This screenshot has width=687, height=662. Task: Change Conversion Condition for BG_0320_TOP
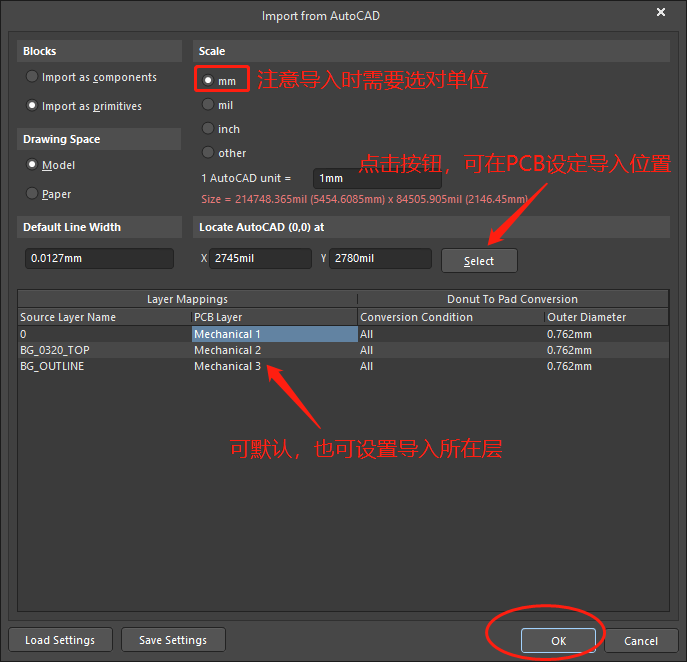click(451, 350)
